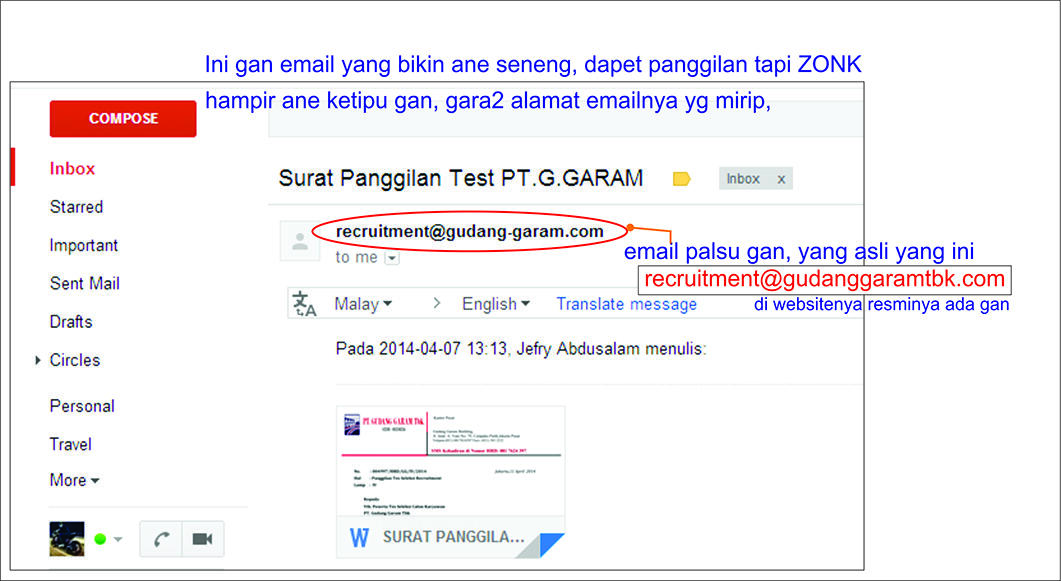Start a video call with camera icon
The image size is (1061, 581).
tap(202, 539)
